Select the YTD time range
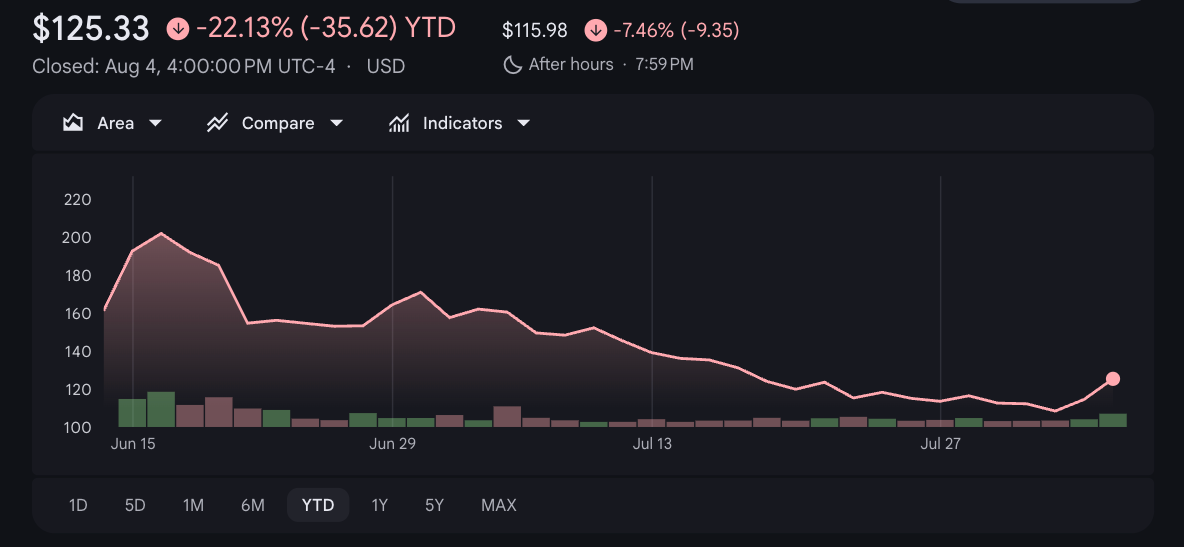 coord(318,505)
